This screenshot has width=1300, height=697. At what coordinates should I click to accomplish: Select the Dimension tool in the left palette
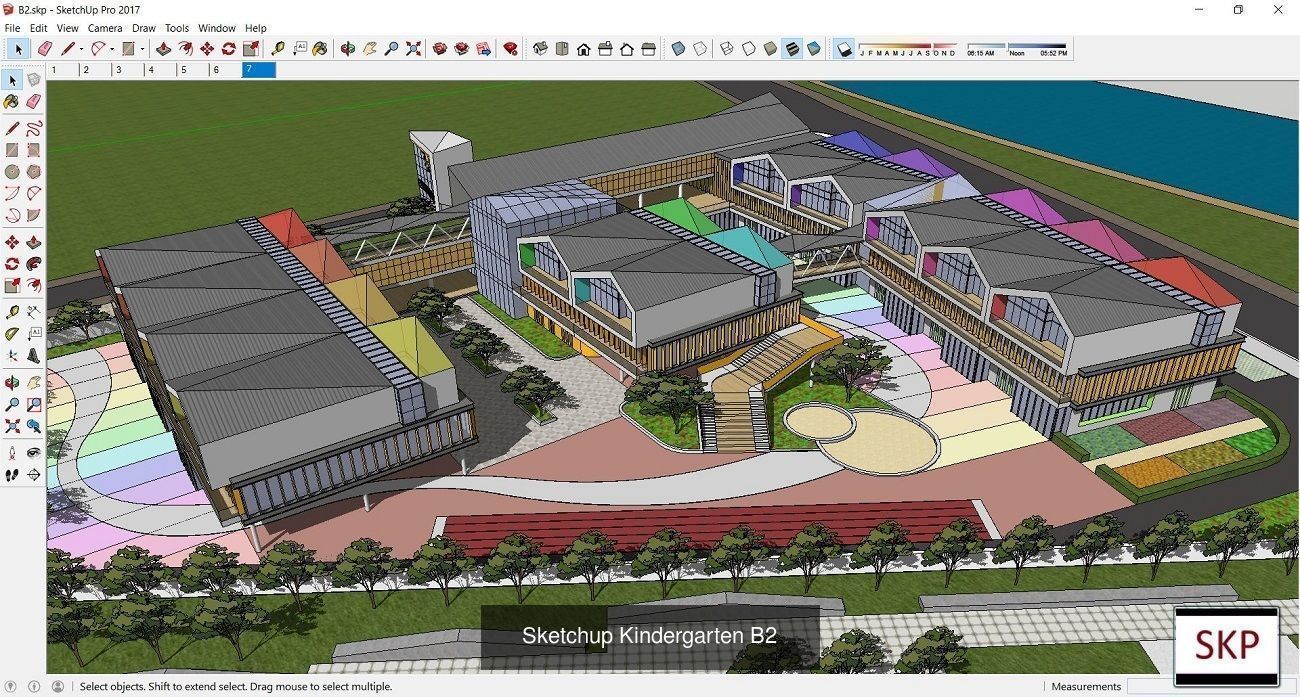pos(34,312)
